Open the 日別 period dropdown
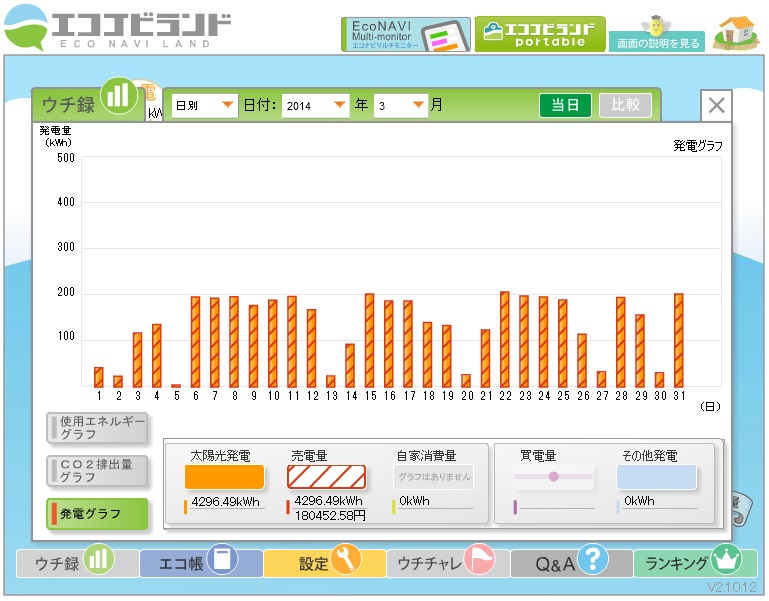 point(205,105)
